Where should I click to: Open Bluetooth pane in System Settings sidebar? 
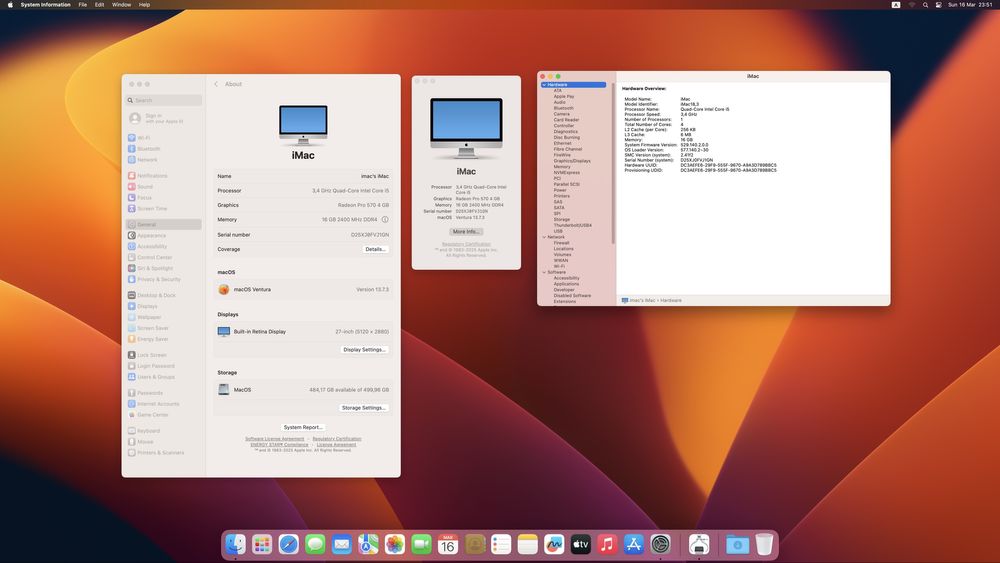tap(163, 149)
